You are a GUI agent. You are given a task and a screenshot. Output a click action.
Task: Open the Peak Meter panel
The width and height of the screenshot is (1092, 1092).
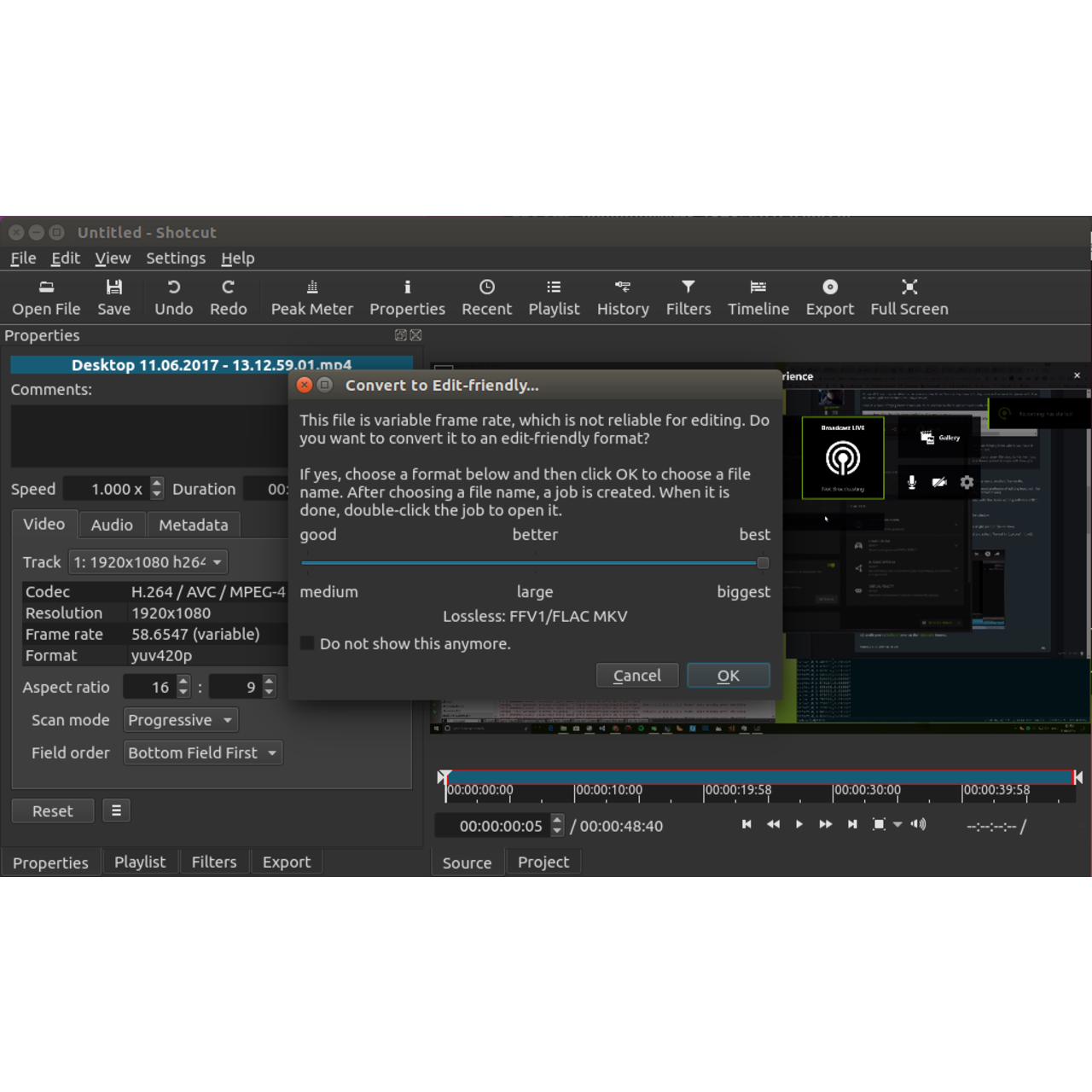click(x=311, y=297)
